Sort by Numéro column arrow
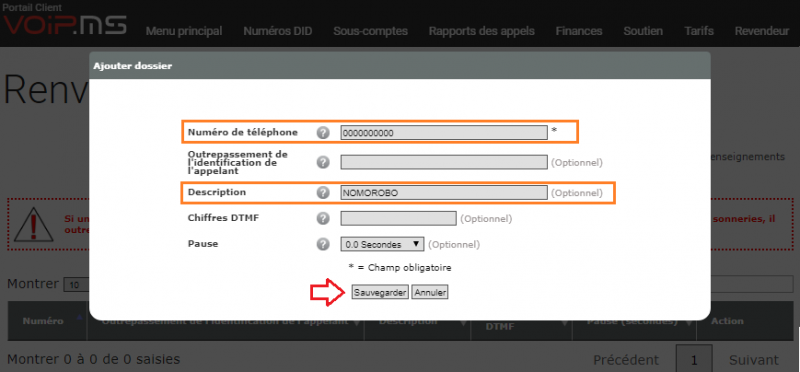 point(79,317)
